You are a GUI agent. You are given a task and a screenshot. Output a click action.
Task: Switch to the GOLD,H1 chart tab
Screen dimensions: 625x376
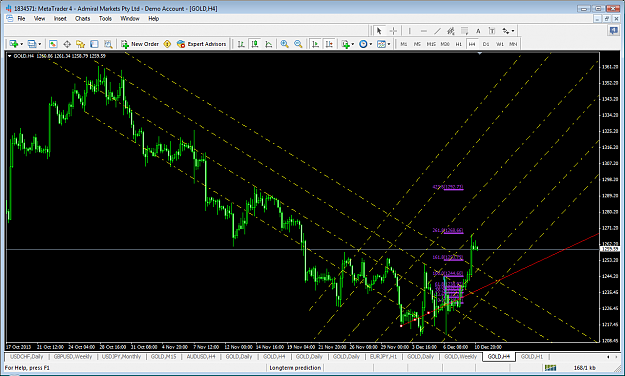532,356
